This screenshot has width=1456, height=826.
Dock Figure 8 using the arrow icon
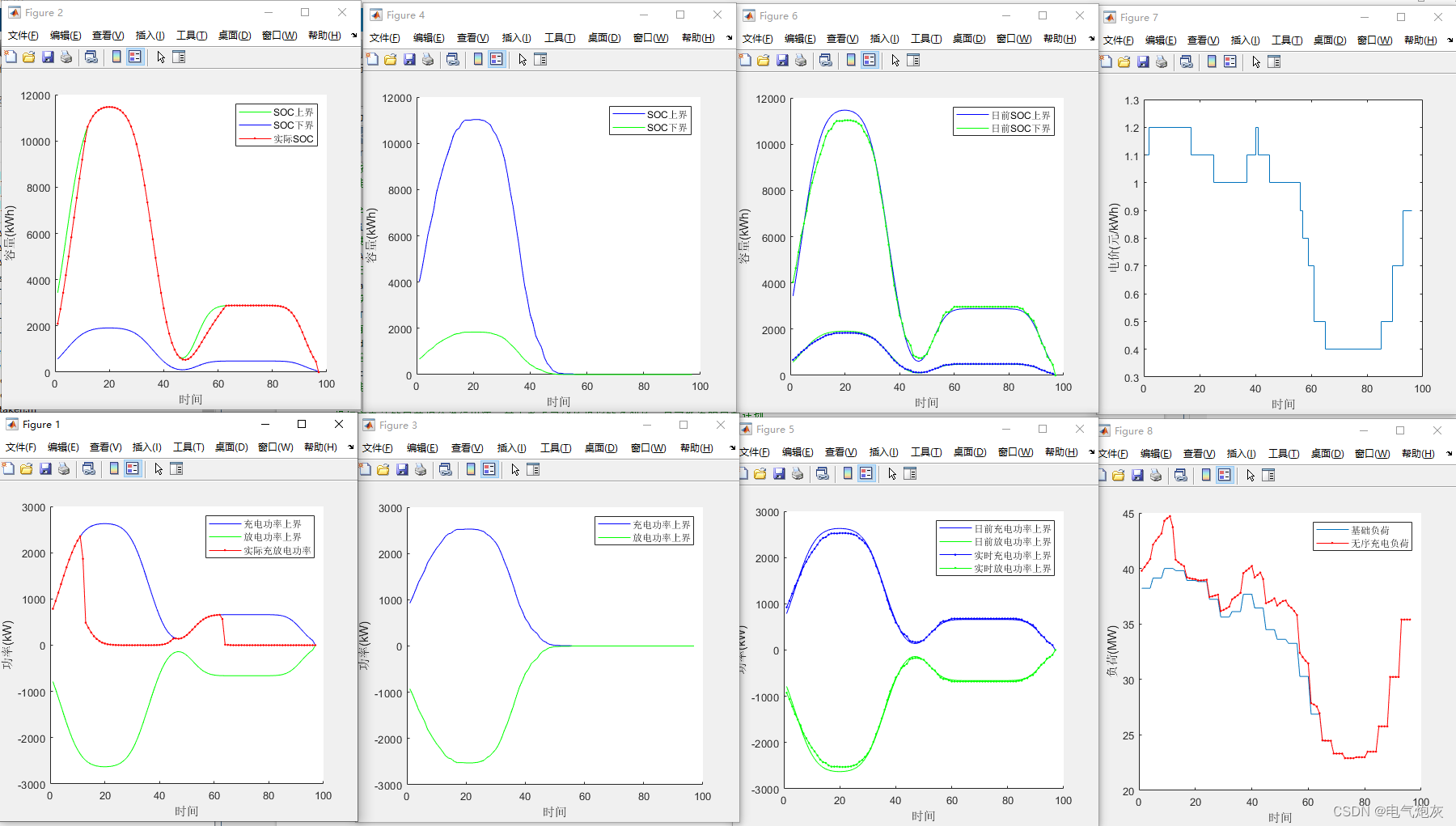[x=1449, y=454]
